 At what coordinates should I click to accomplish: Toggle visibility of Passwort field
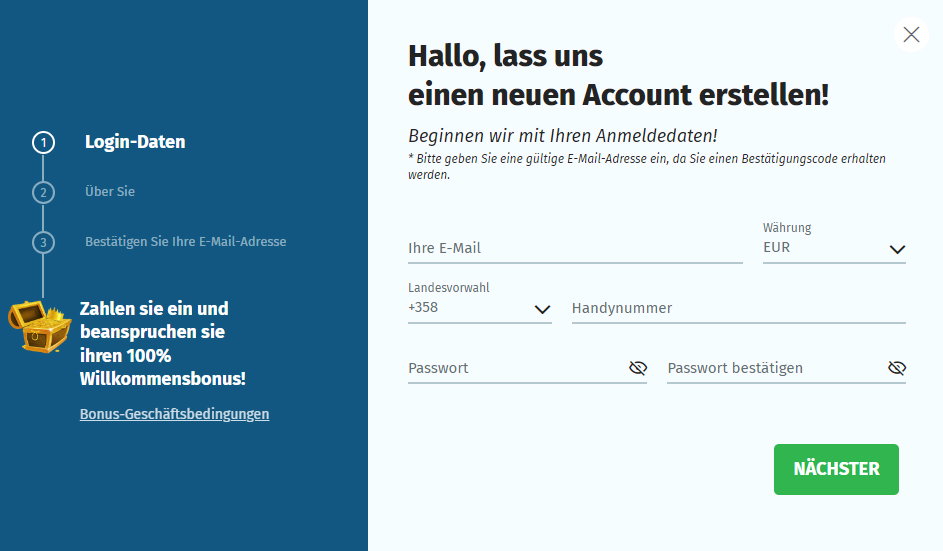tap(638, 369)
